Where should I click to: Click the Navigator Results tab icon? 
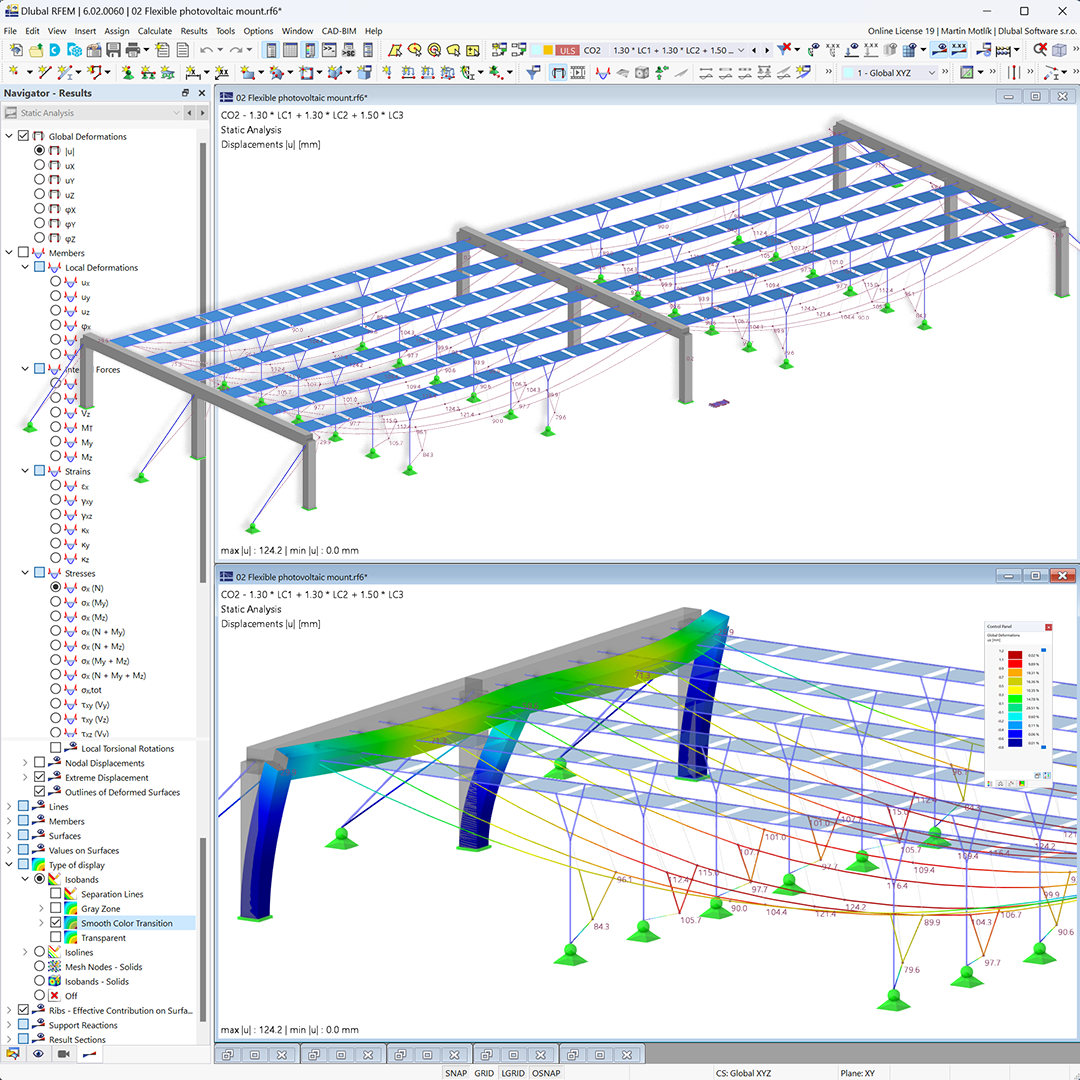click(90, 1054)
